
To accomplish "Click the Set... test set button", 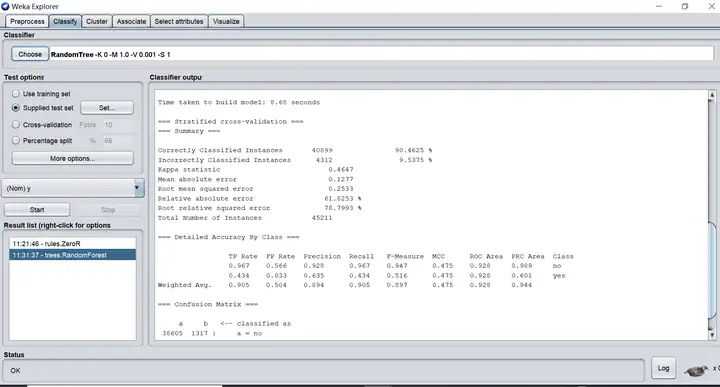I will click(x=107, y=108).
